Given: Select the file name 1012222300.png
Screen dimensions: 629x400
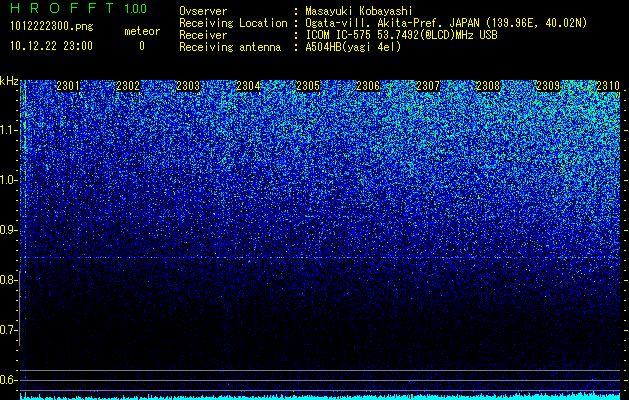Looking at the screenshot, I should click(52, 26).
